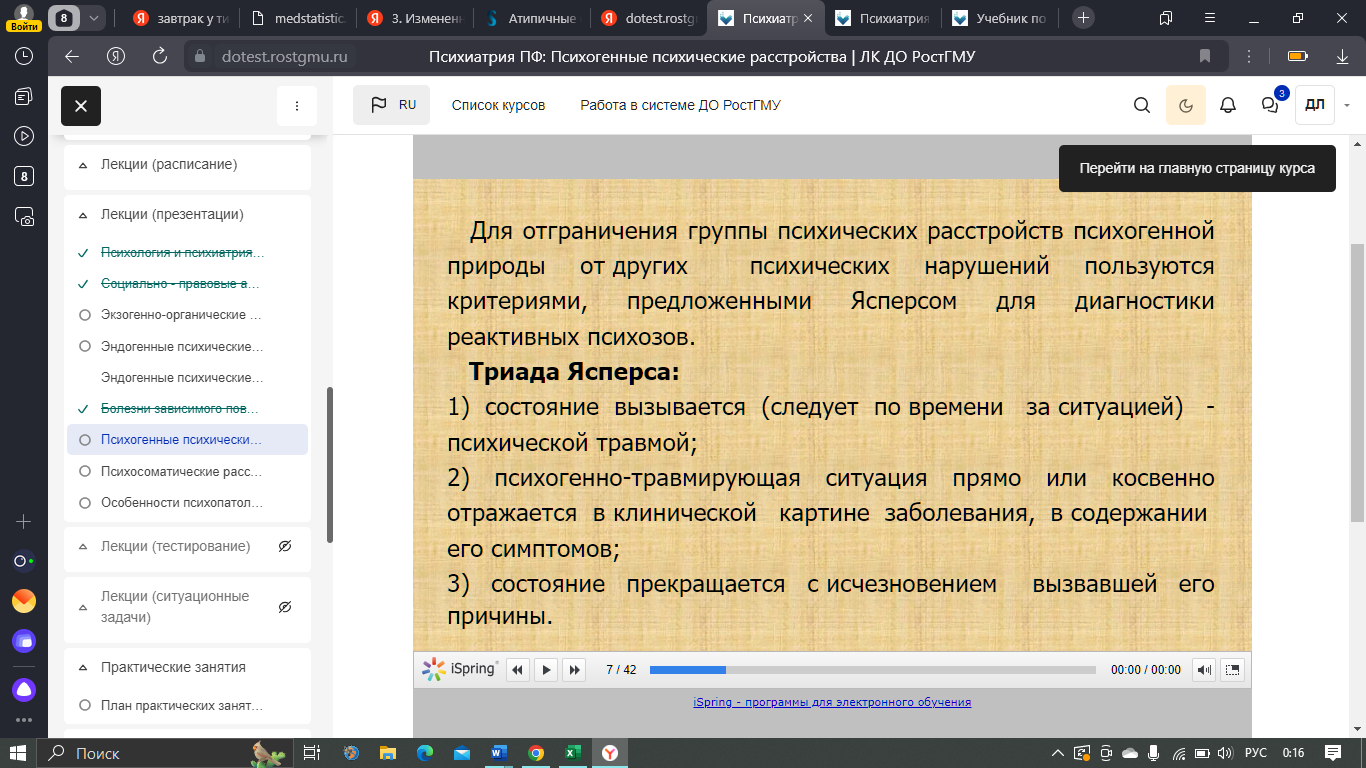Bookmark this page with bookmark icon
Image resolution: width=1366 pixels, height=768 pixels.
(x=1205, y=56)
